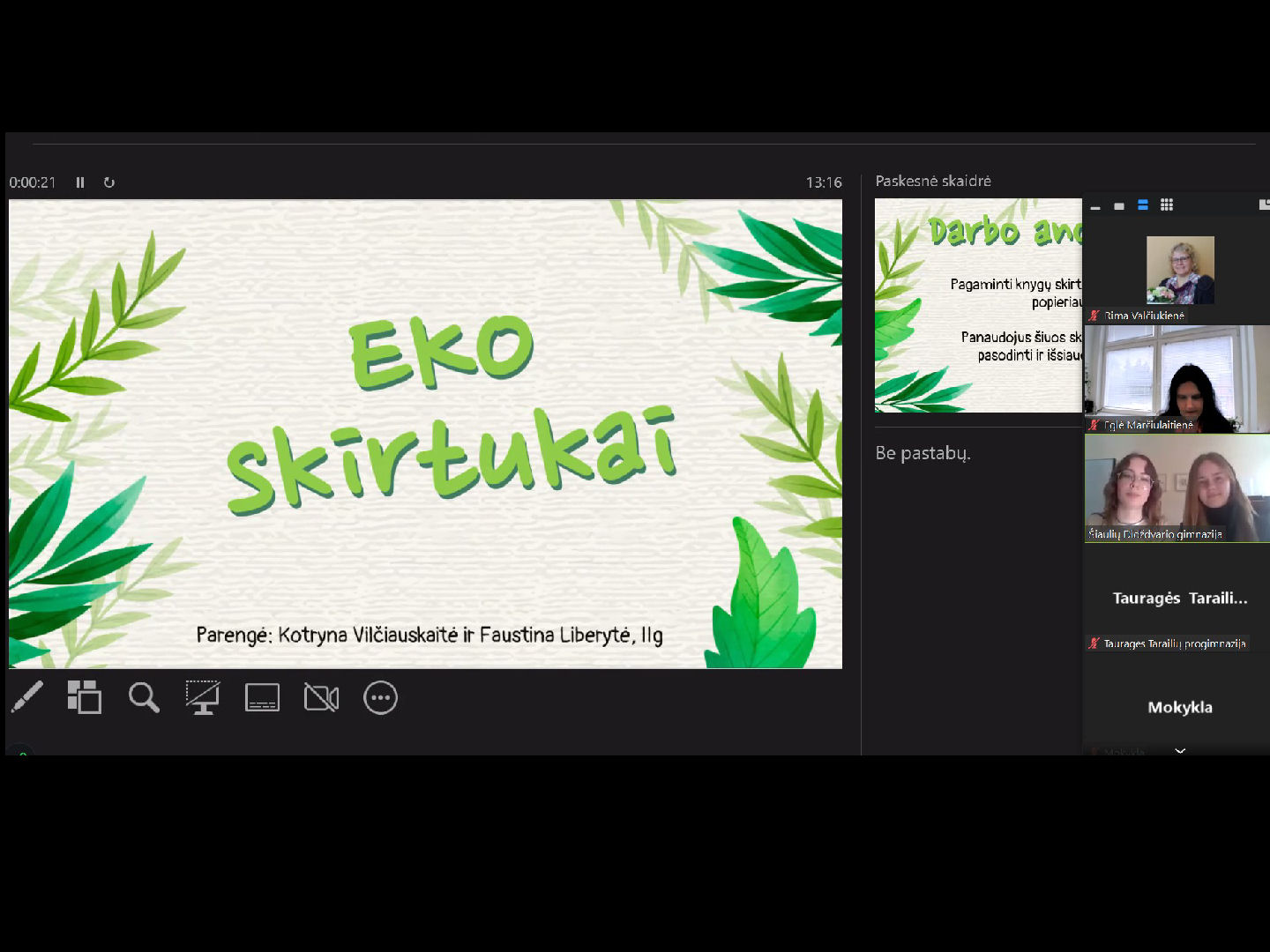The height and width of the screenshot is (952, 1270).
Task: Restart the presentation timer
Action: [x=109, y=182]
